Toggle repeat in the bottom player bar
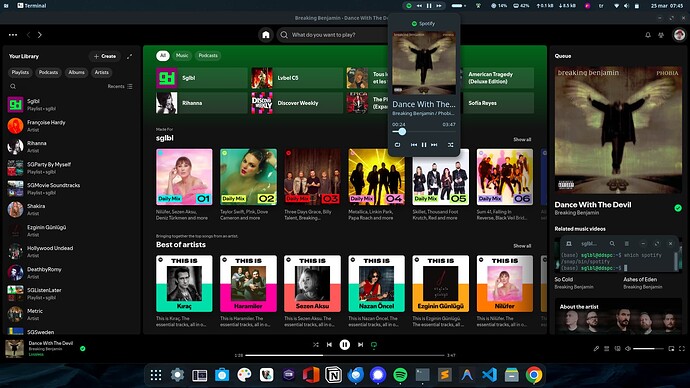 [x=374, y=345]
